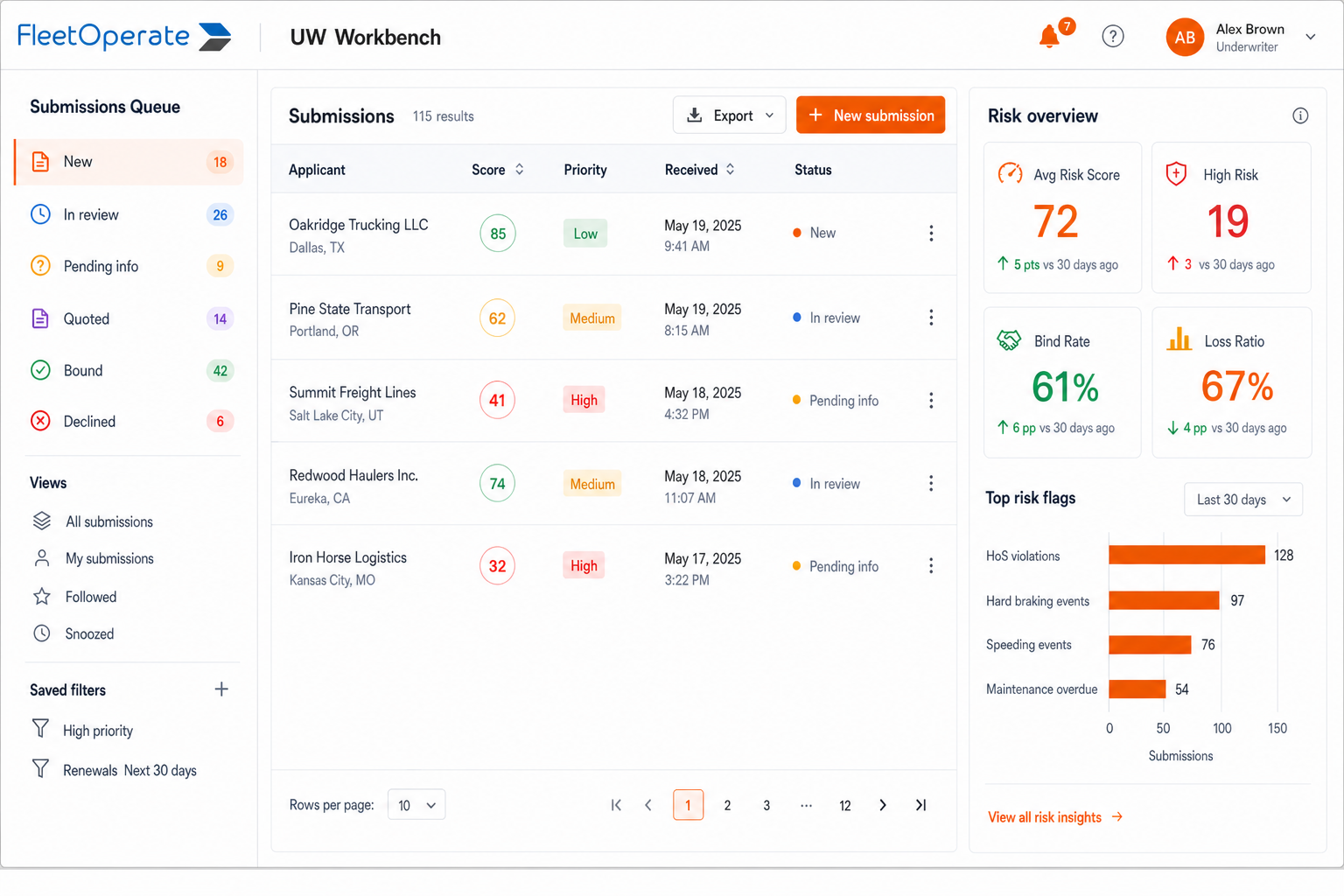Select the Declined queue
Viewport: 1344px width, 896px height.
tap(129, 422)
